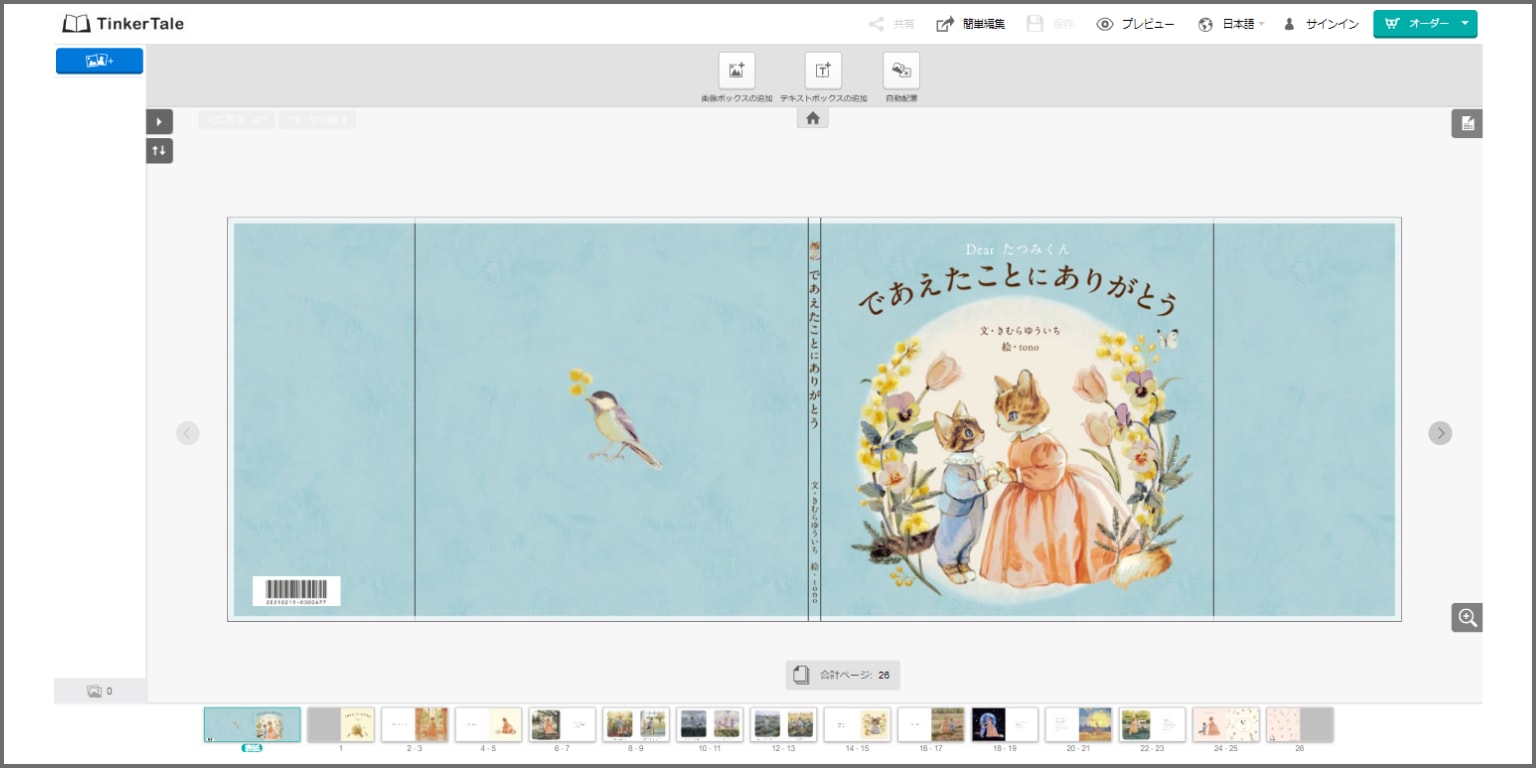The width and height of the screenshot is (1536, 768).
Task: Open the page notes icon at right
Action: point(1467,123)
